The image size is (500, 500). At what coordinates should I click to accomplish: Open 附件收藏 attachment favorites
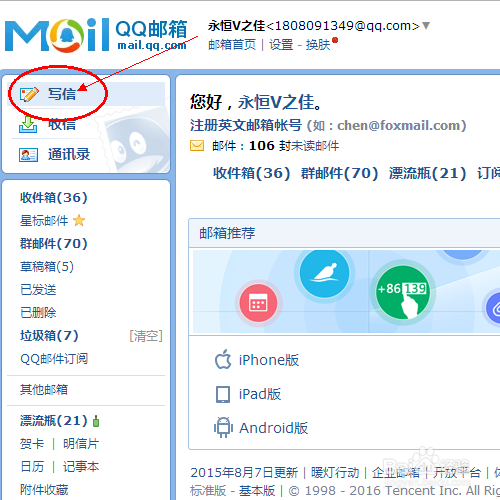click(x=44, y=490)
